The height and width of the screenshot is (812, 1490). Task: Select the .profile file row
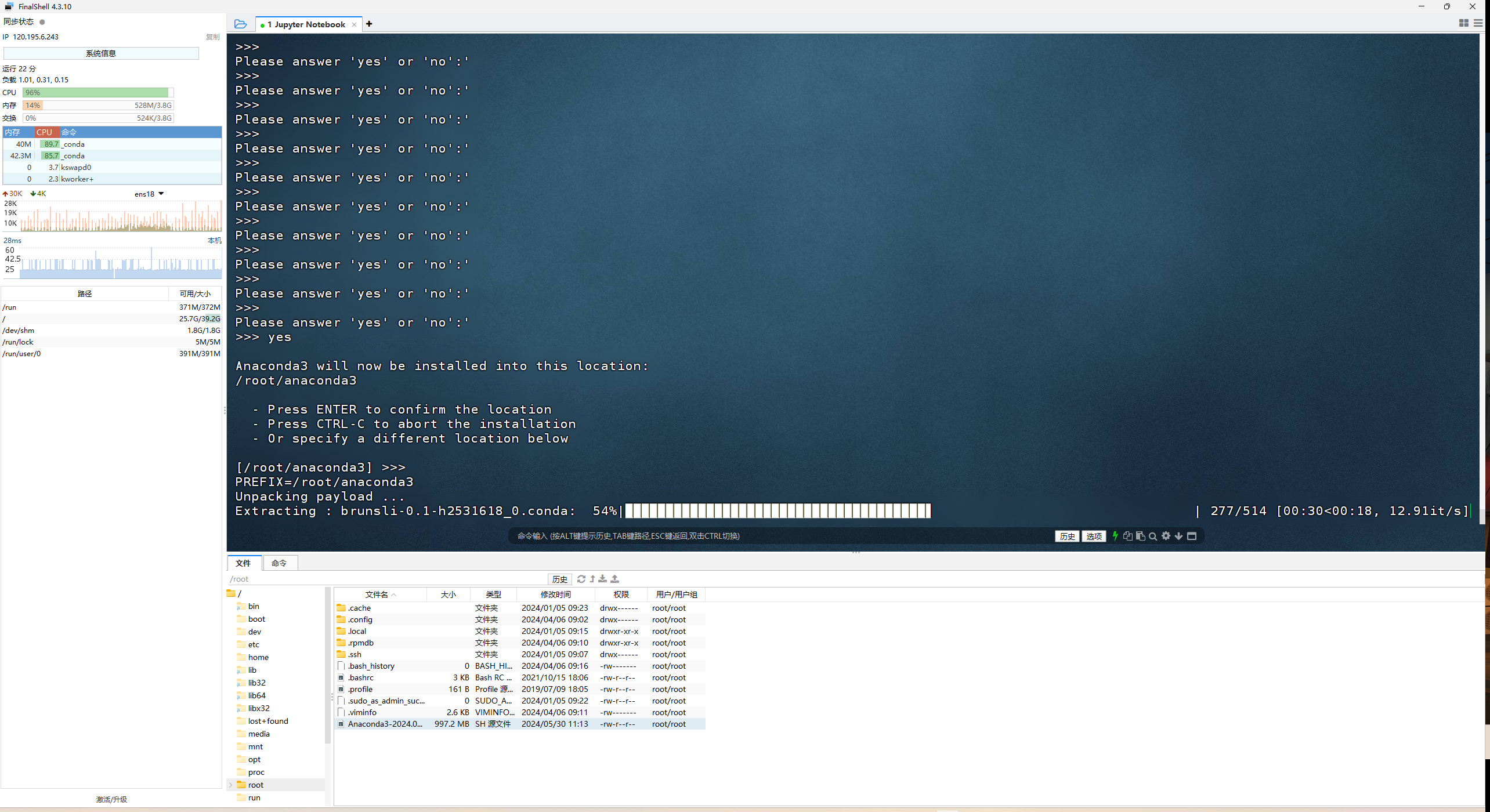pyautogui.click(x=520, y=689)
